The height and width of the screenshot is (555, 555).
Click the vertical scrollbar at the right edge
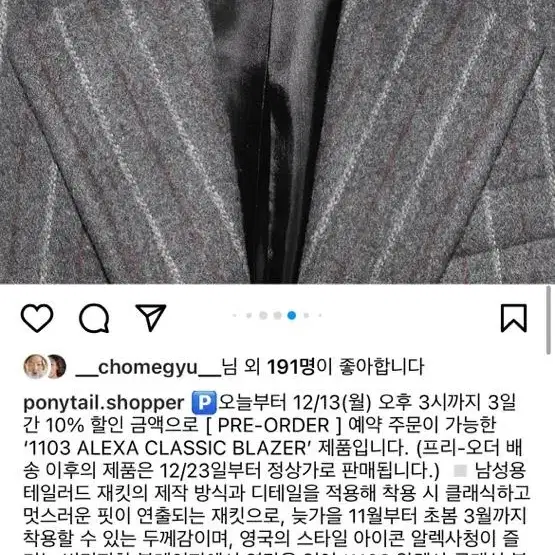548,320
